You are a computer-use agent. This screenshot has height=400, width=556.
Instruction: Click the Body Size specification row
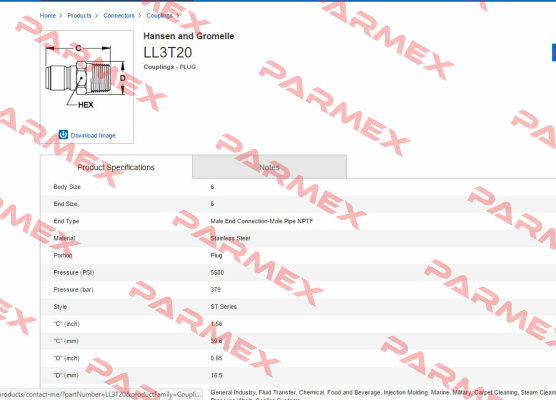(x=298, y=187)
